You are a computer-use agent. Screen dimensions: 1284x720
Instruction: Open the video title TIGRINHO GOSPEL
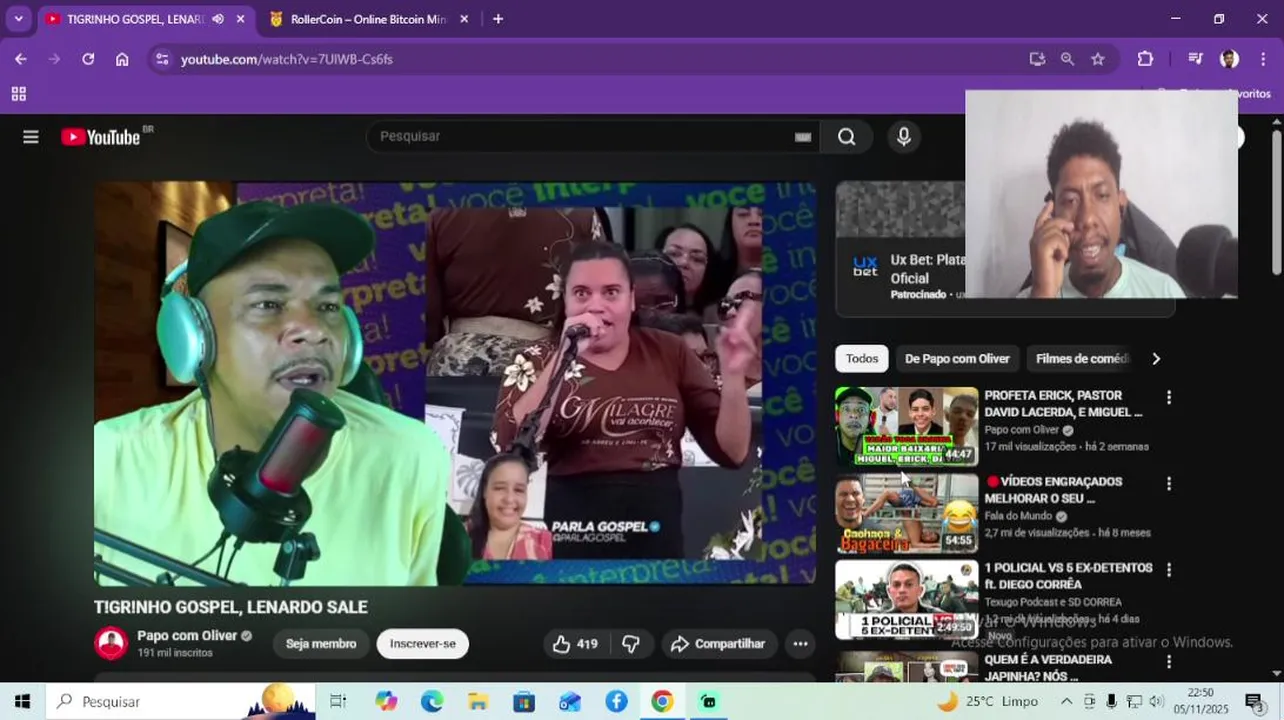(x=231, y=607)
